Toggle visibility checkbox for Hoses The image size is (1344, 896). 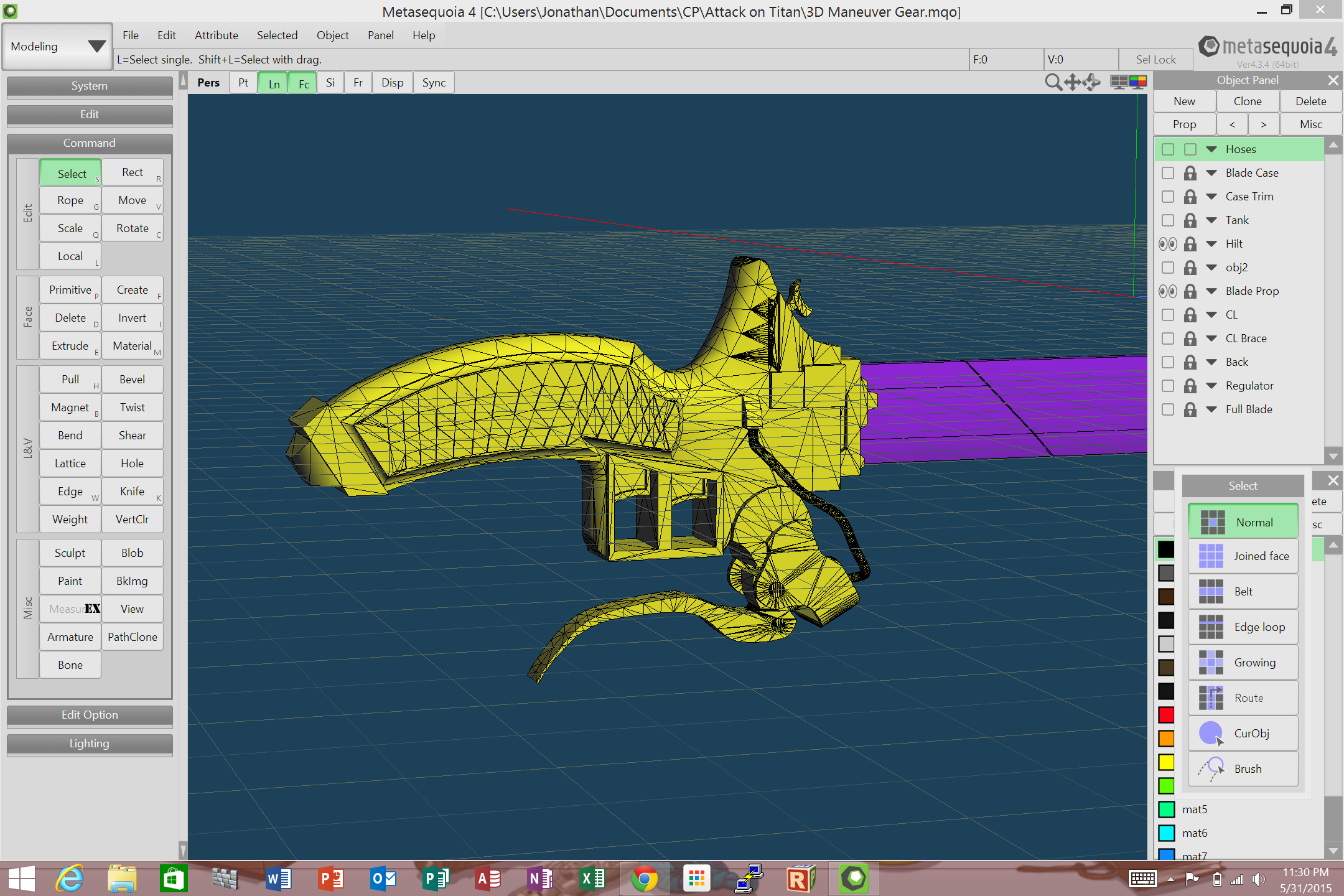pos(1168,149)
